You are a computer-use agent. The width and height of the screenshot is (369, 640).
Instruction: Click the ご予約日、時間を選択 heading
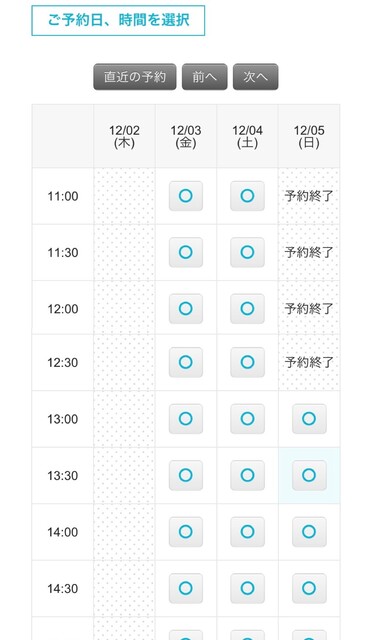click(118, 20)
